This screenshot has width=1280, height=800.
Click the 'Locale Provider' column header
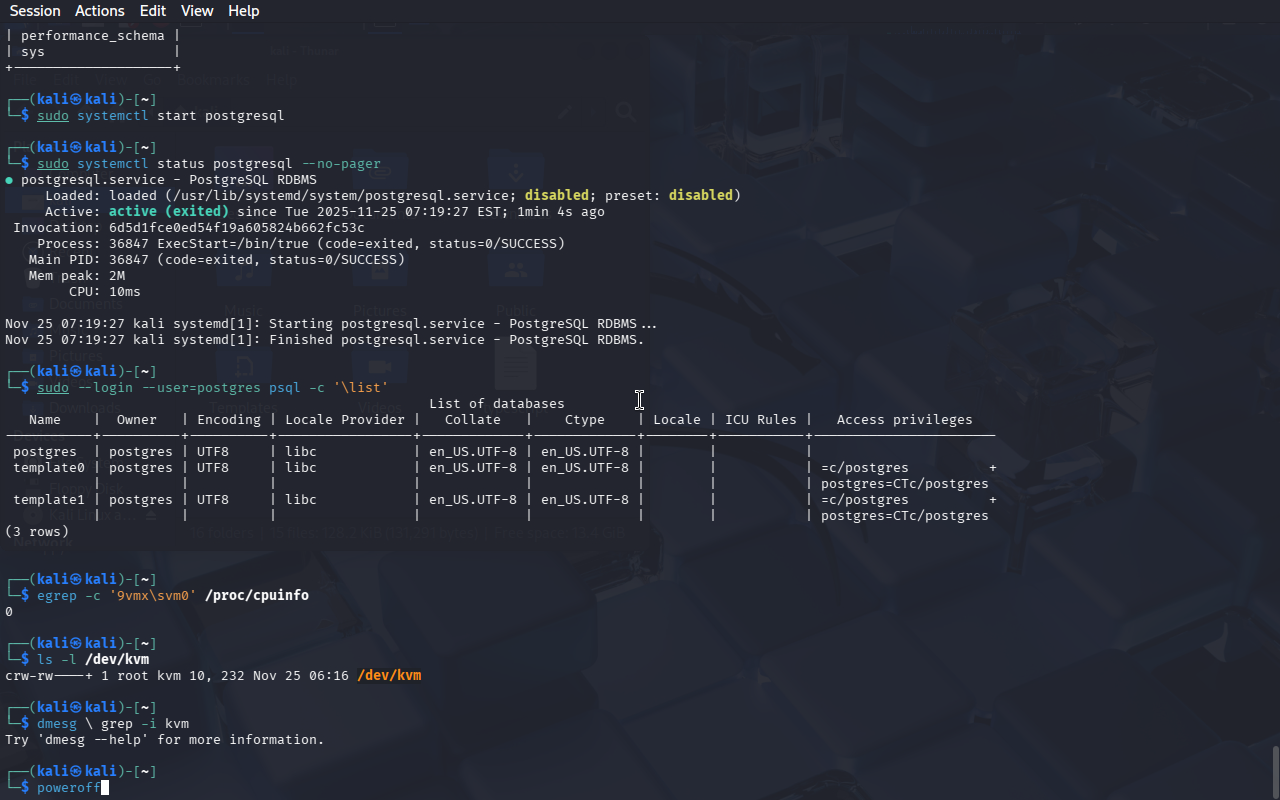tap(345, 420)
